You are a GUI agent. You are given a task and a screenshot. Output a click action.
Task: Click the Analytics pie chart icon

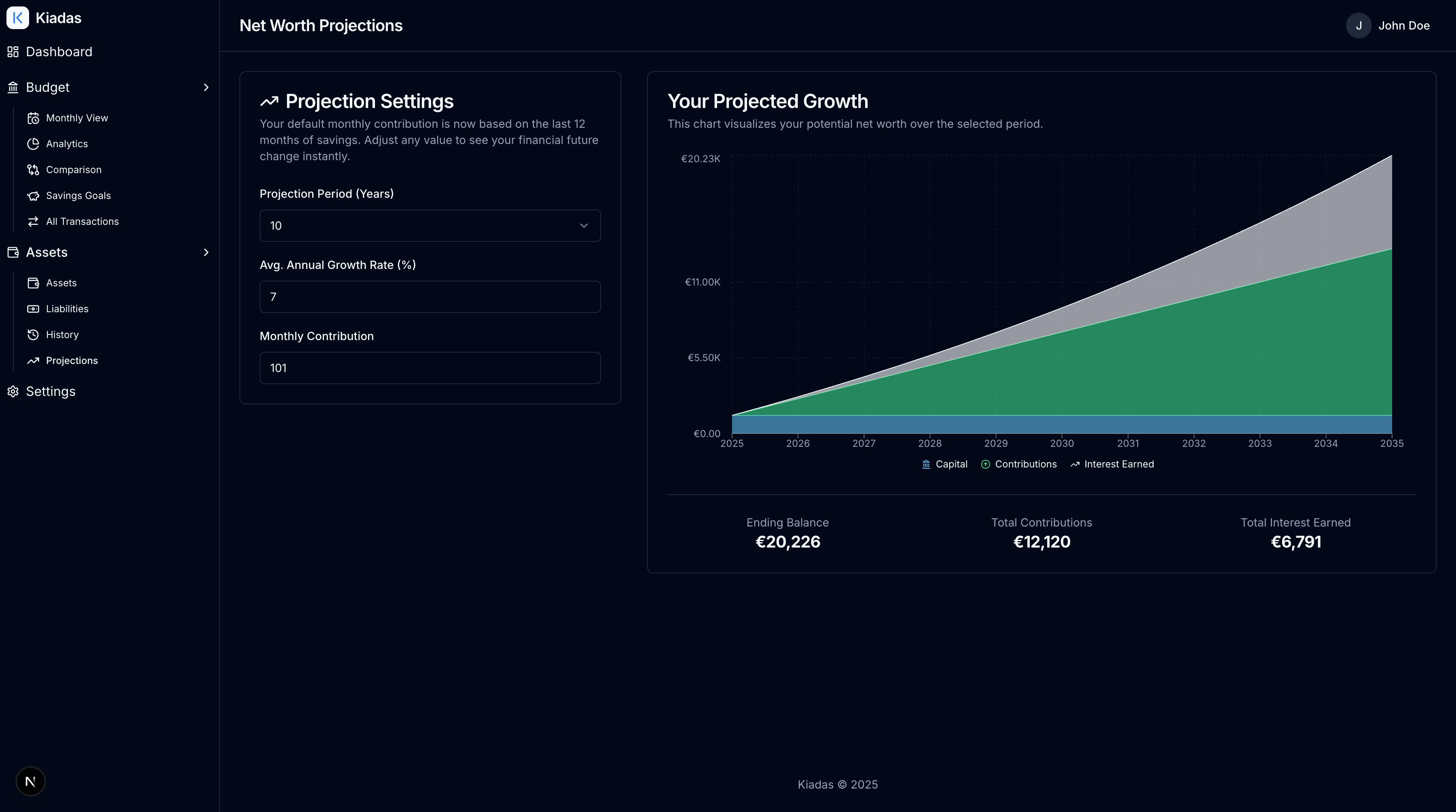tap(33, 144)
